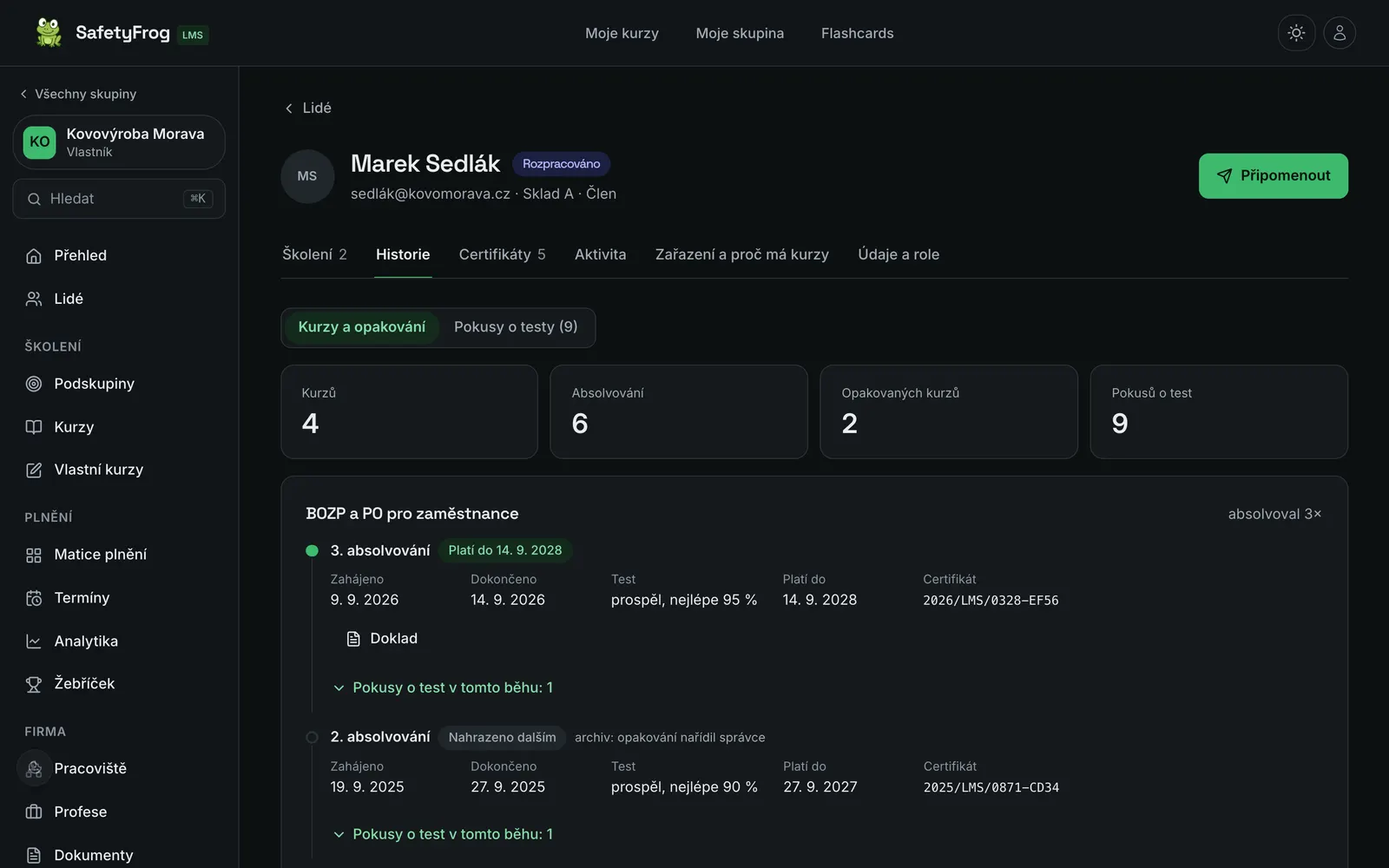Viewport: 1389px width, 868px height.
Task: Go back to Lidé list
Action: click(x=308, y=108)
